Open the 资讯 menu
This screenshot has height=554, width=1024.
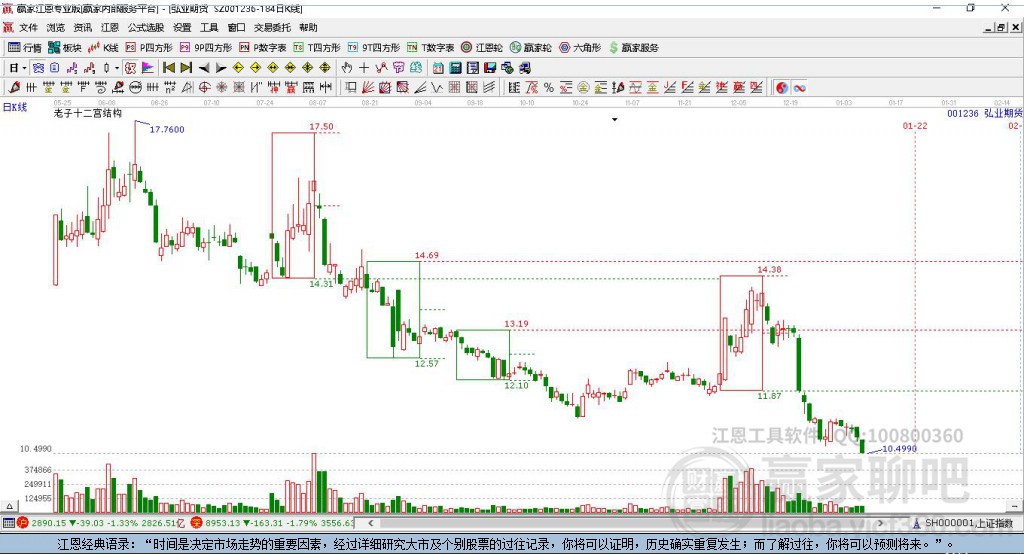click(83, 27)
